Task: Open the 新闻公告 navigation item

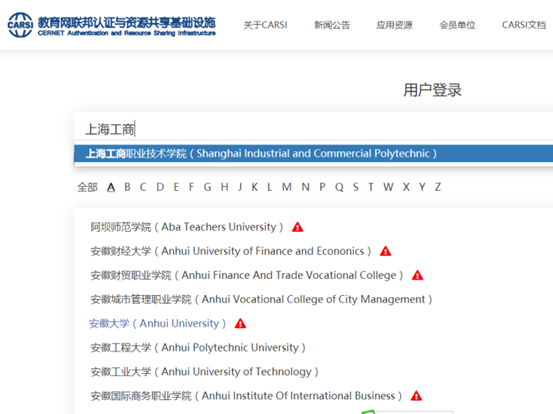Action: [x=332, y=25]
